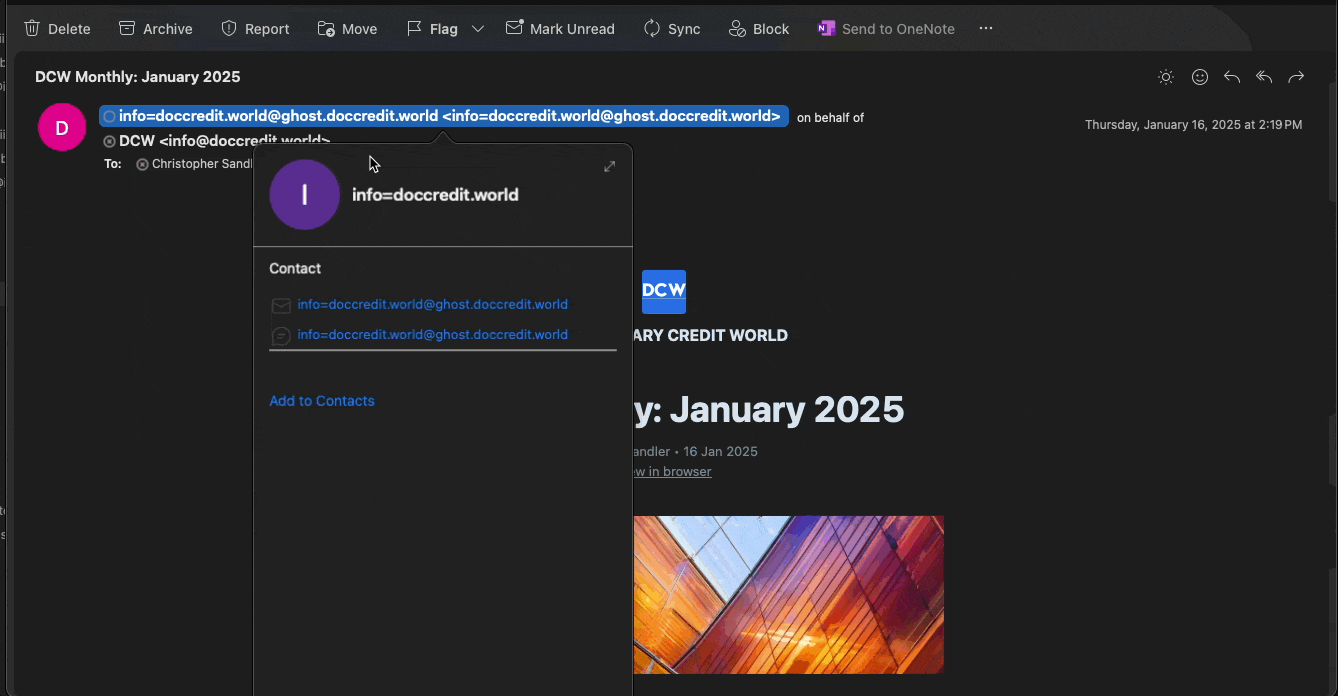Click the info=doccredit.world contact name heading
Image resolution: width=1338 pixels, height=696 pixels.
435,195
